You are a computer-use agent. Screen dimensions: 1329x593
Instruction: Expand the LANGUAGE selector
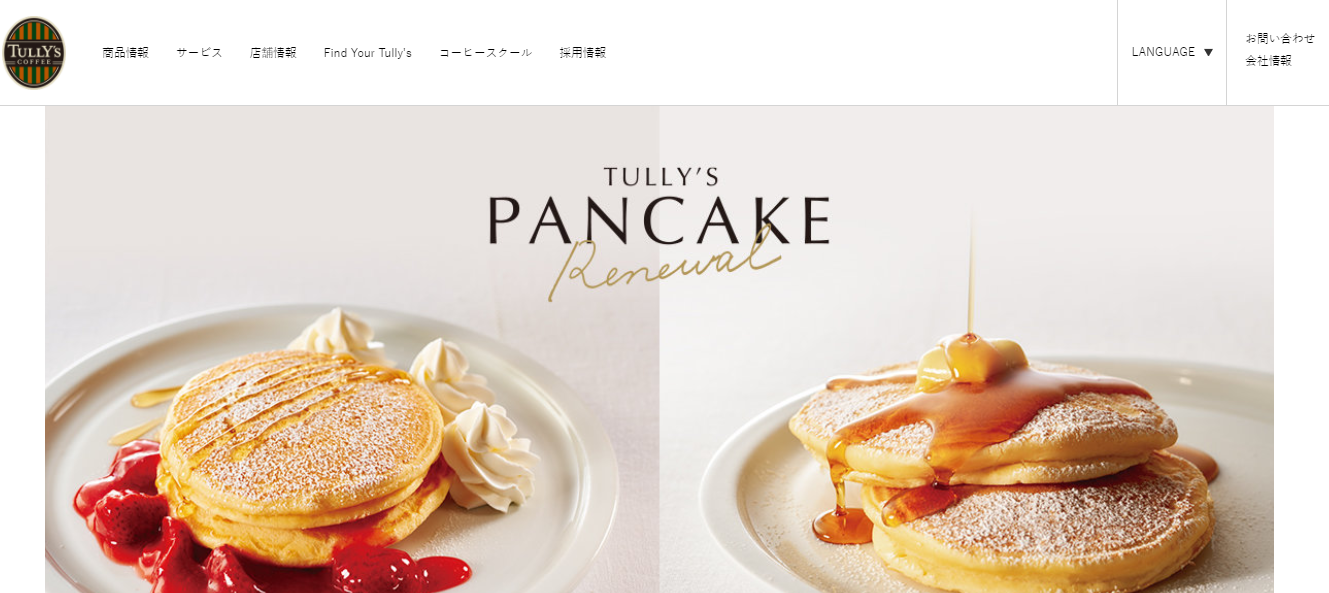pos(1172,52)
